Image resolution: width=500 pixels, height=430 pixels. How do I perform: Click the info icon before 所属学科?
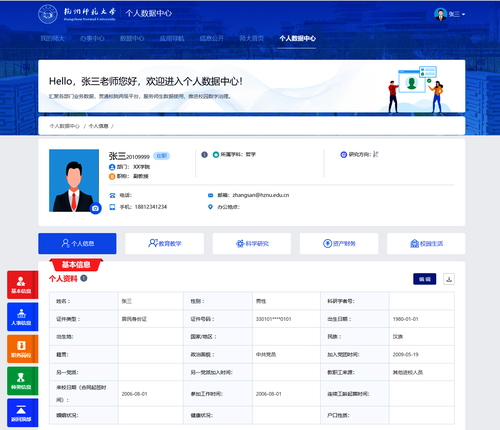pos(204,155)
